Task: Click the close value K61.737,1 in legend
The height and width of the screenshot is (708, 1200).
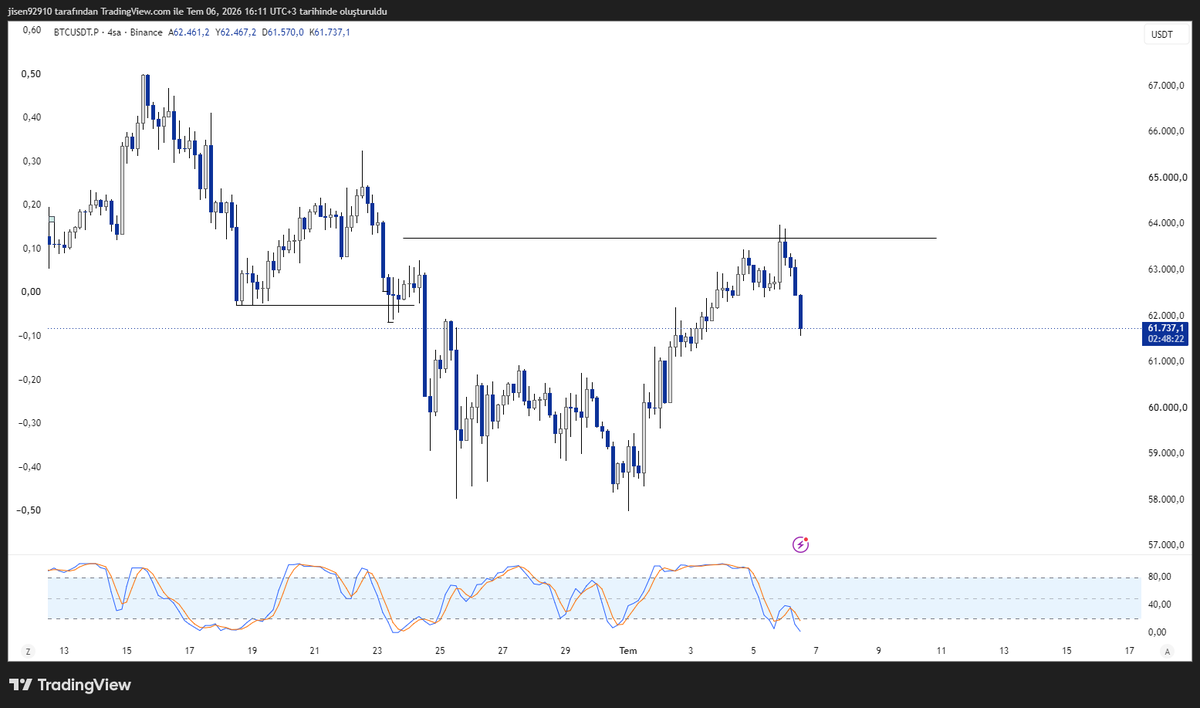Action: pyautogui.click(x=330, y=33)
